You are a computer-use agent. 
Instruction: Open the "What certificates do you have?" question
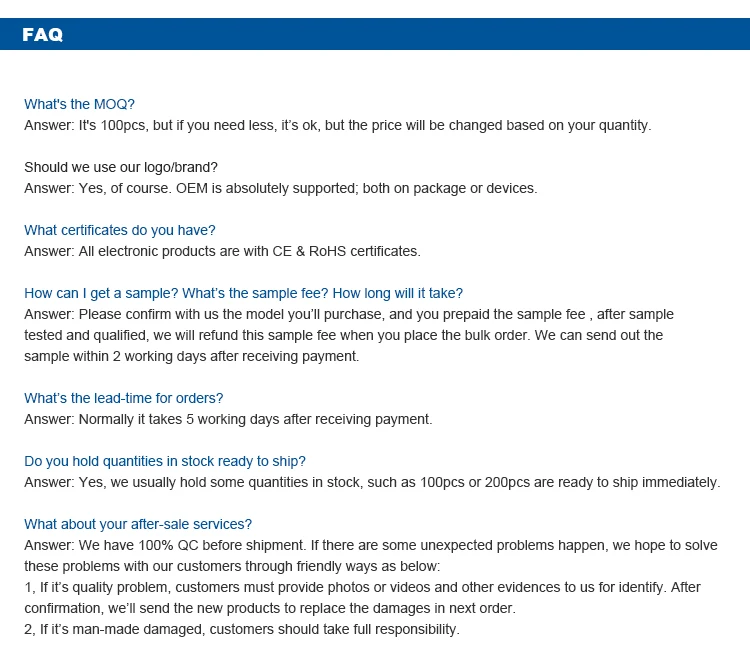click(x=120, y=230)
